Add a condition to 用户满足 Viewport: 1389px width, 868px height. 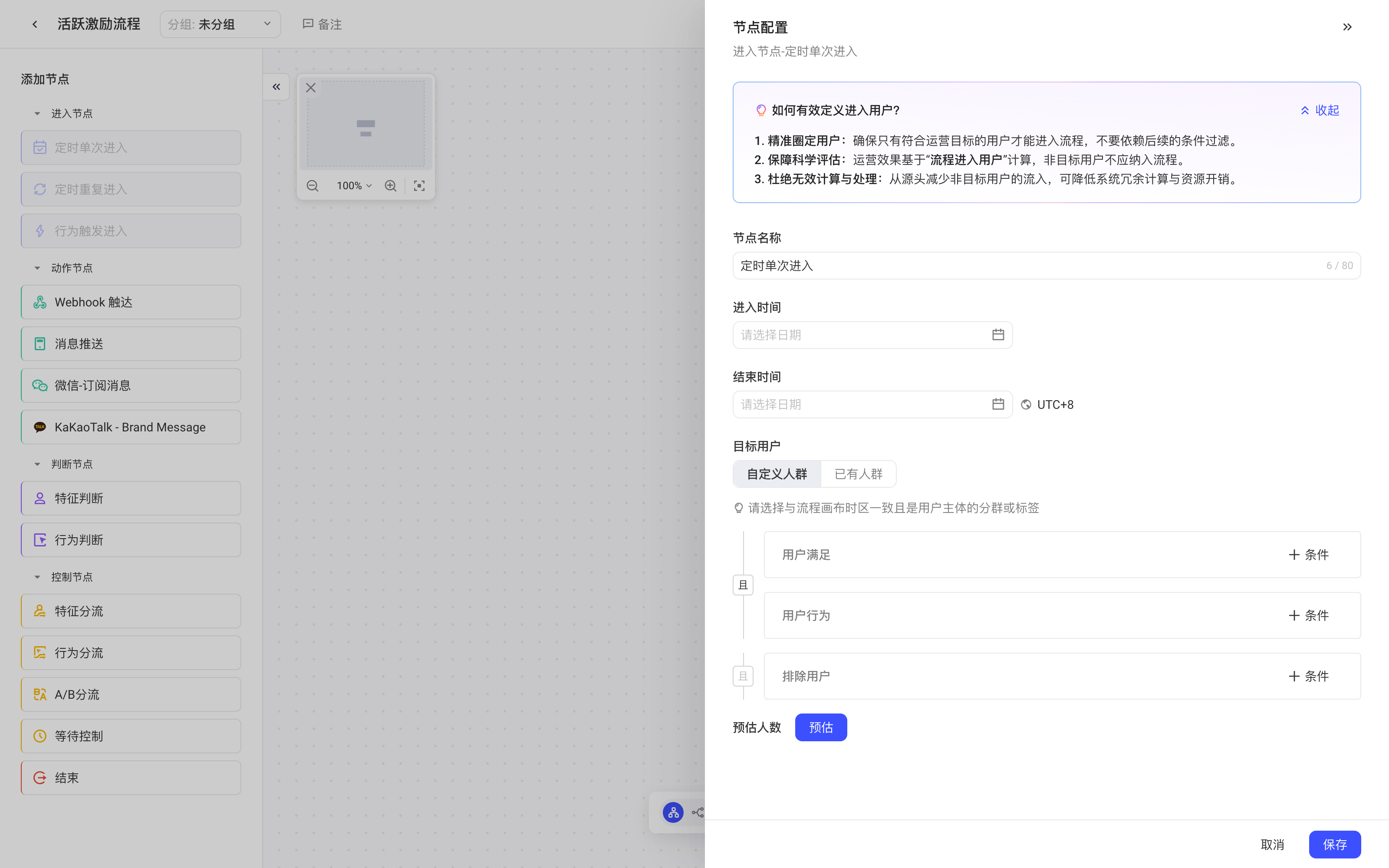coord(1309,555)
